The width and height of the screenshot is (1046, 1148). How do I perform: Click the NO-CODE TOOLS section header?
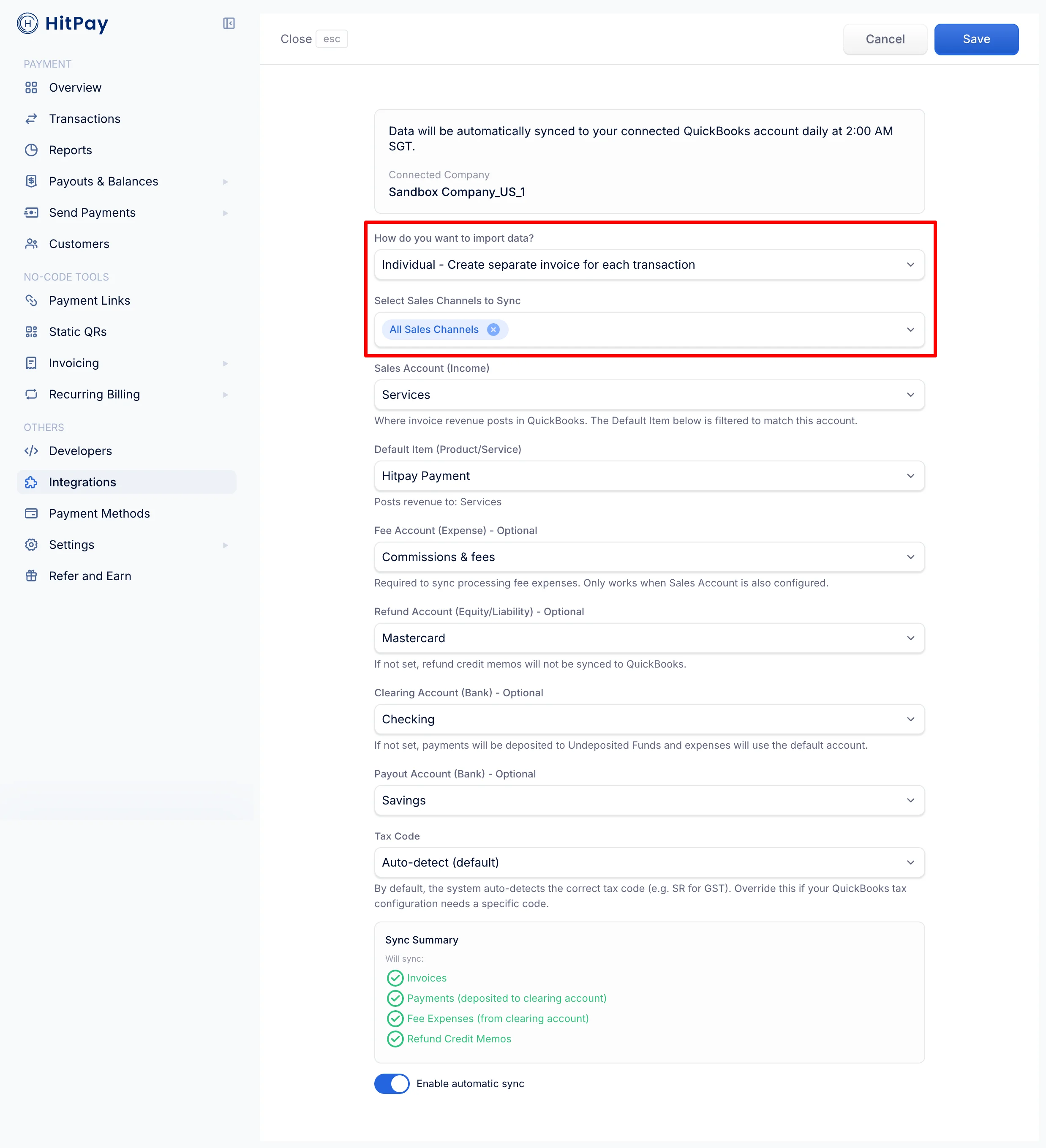point(66,277)
